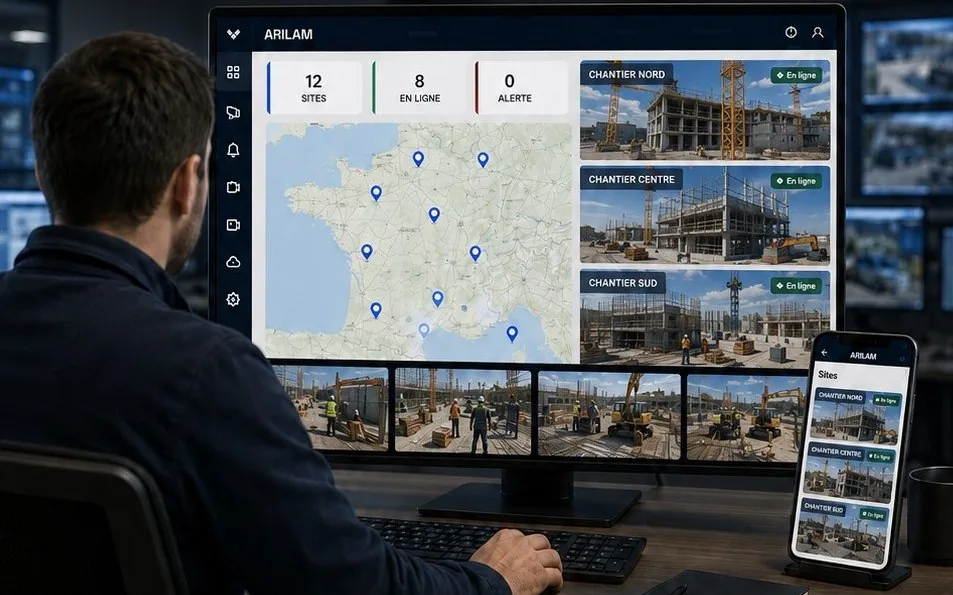Tap Chantier Centre's En ligne badge on phone

pyautogui.click(x=880, y=456)
